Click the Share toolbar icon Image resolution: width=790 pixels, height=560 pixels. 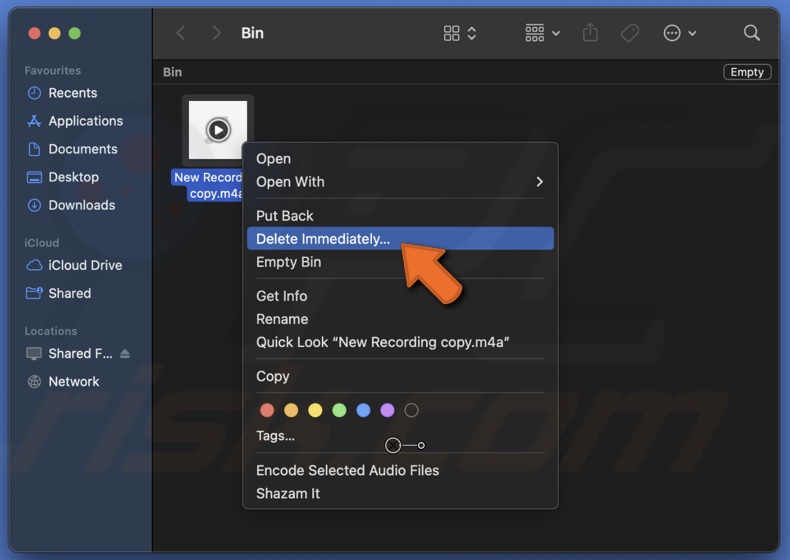click(x=590, y=33)
